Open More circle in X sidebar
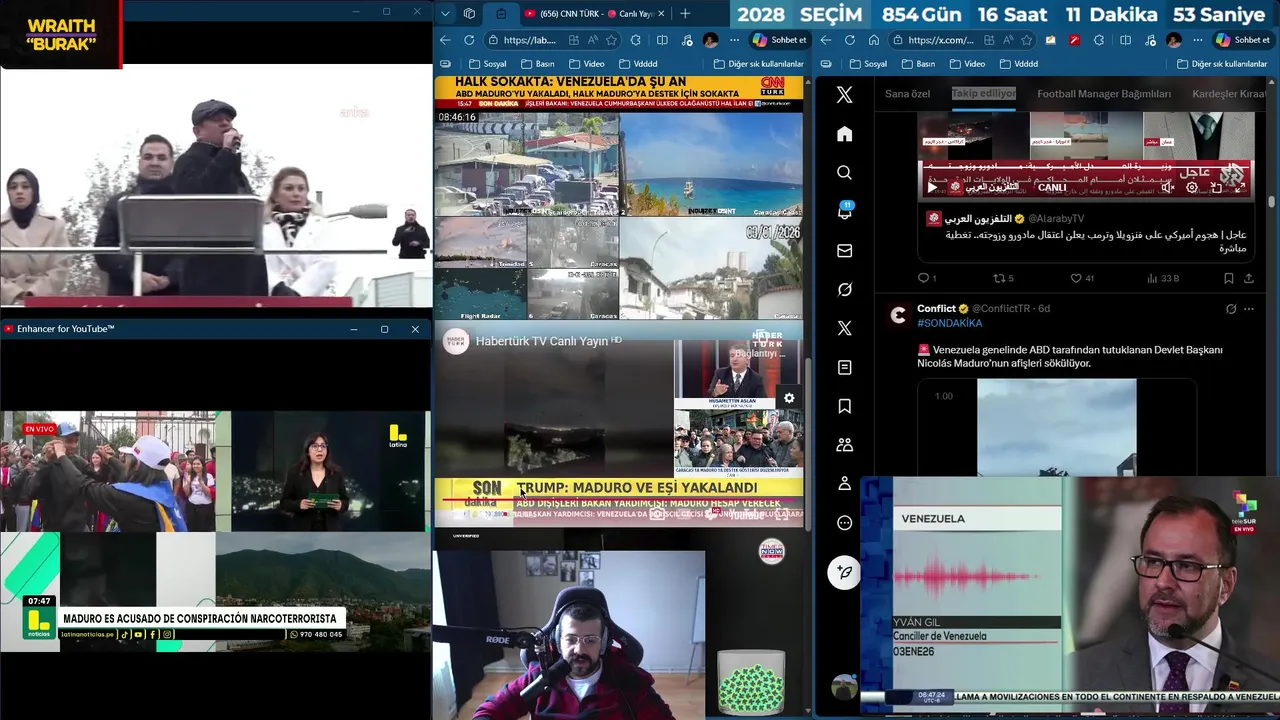 pyautogui.click(x=844, y=523)
